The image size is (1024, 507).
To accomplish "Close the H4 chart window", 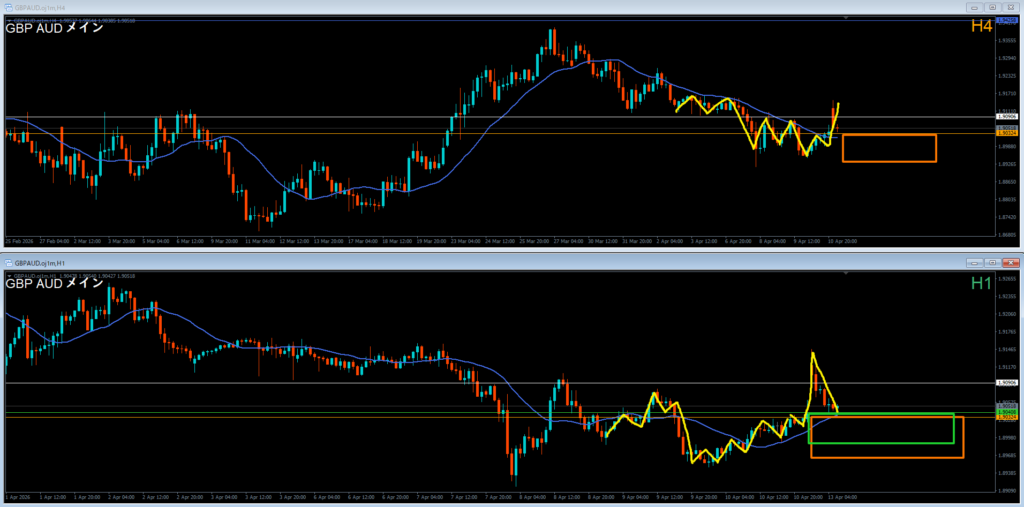I will (1011, 6).
